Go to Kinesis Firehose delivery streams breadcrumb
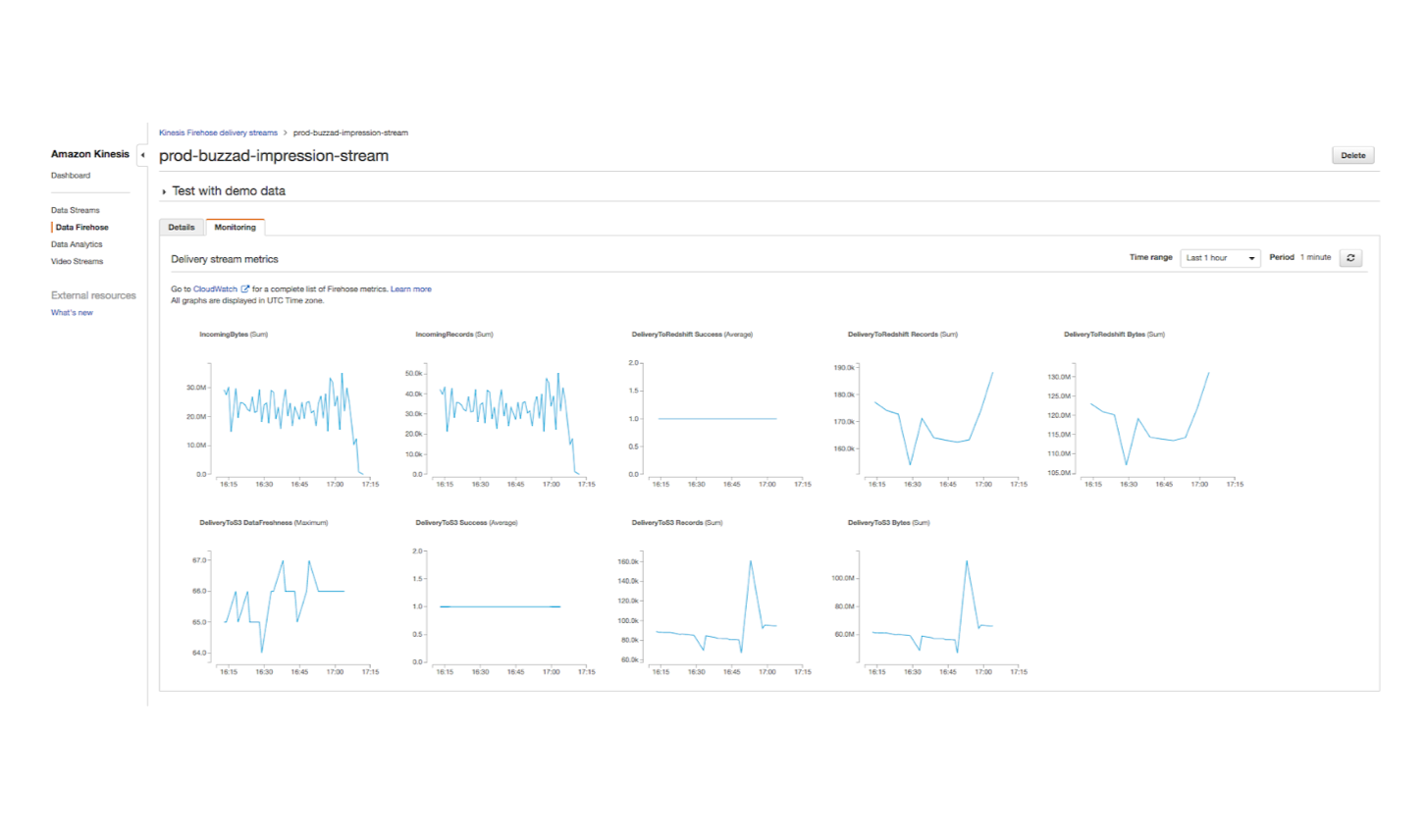 pyautogui.click(x=218, y=132)
